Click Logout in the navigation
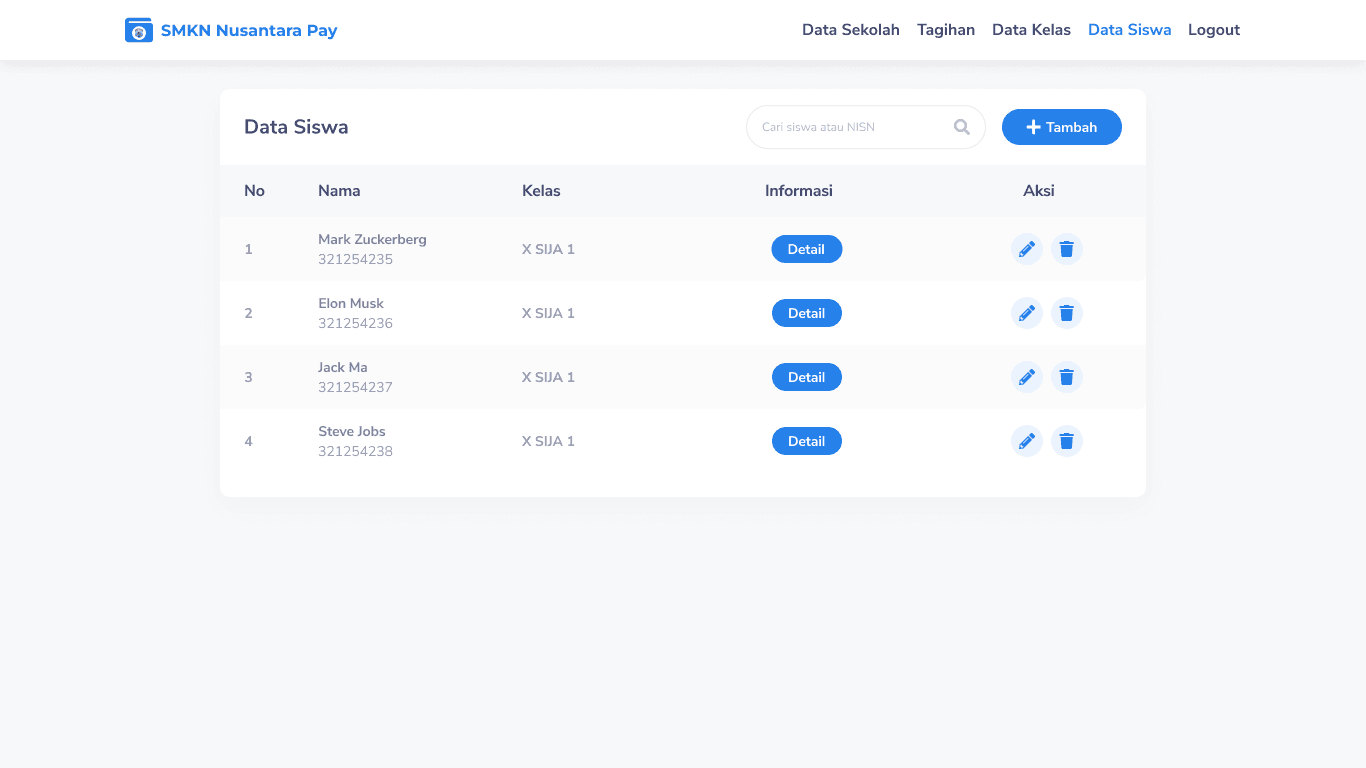Viewport: 1366px width, 768px height. click(x=1214, y=30)
